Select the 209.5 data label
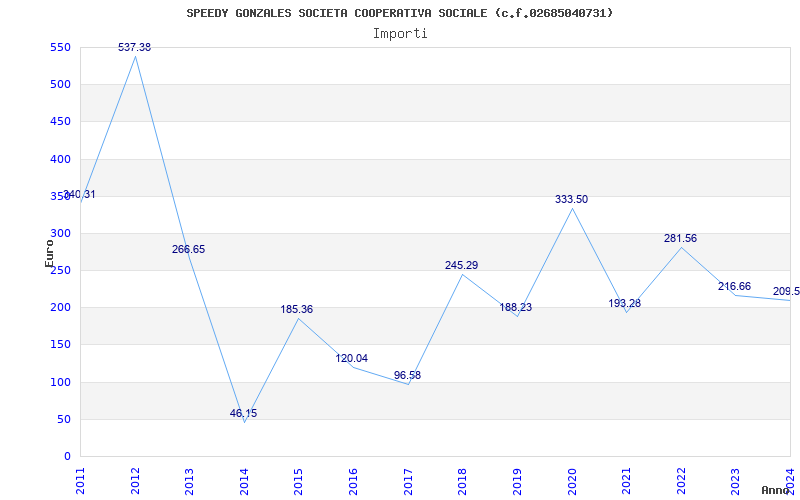This screenshot has height=500, width=800. tap(786, 291)
